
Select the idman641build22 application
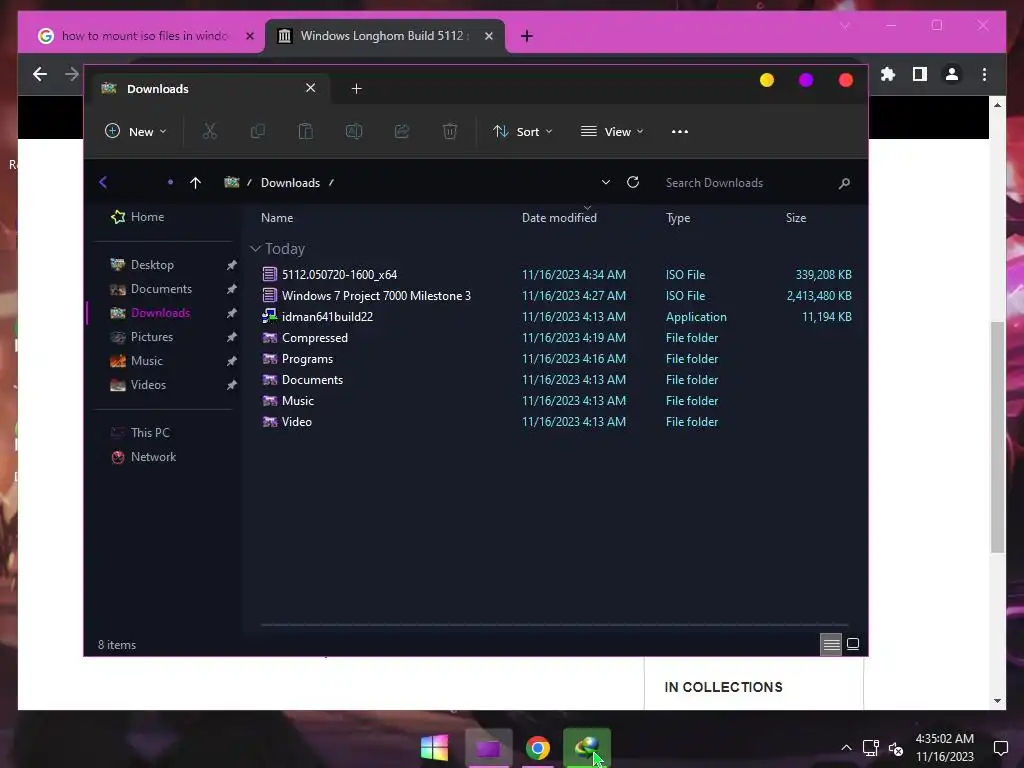pos(557,317)
